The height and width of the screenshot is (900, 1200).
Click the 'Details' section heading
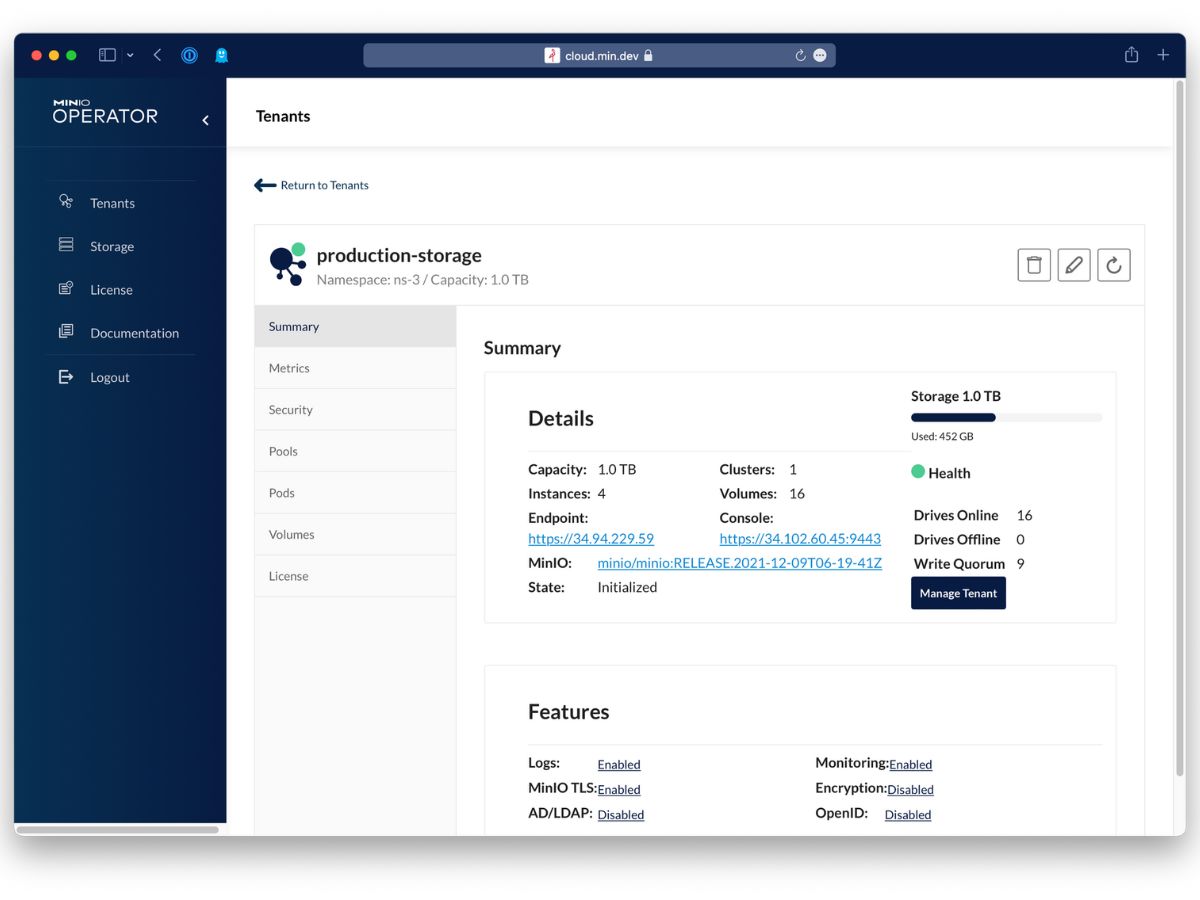tap(561, 418)
